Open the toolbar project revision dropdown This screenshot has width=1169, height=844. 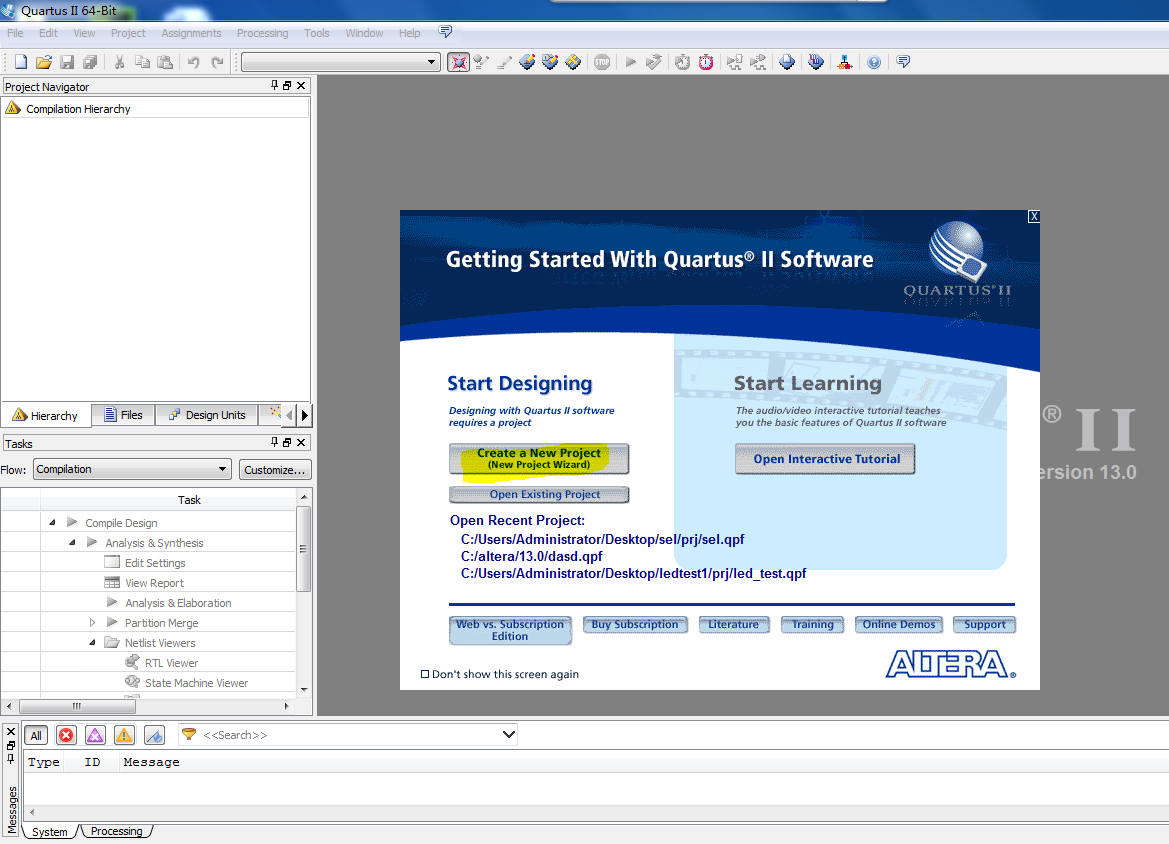[432, 62]
